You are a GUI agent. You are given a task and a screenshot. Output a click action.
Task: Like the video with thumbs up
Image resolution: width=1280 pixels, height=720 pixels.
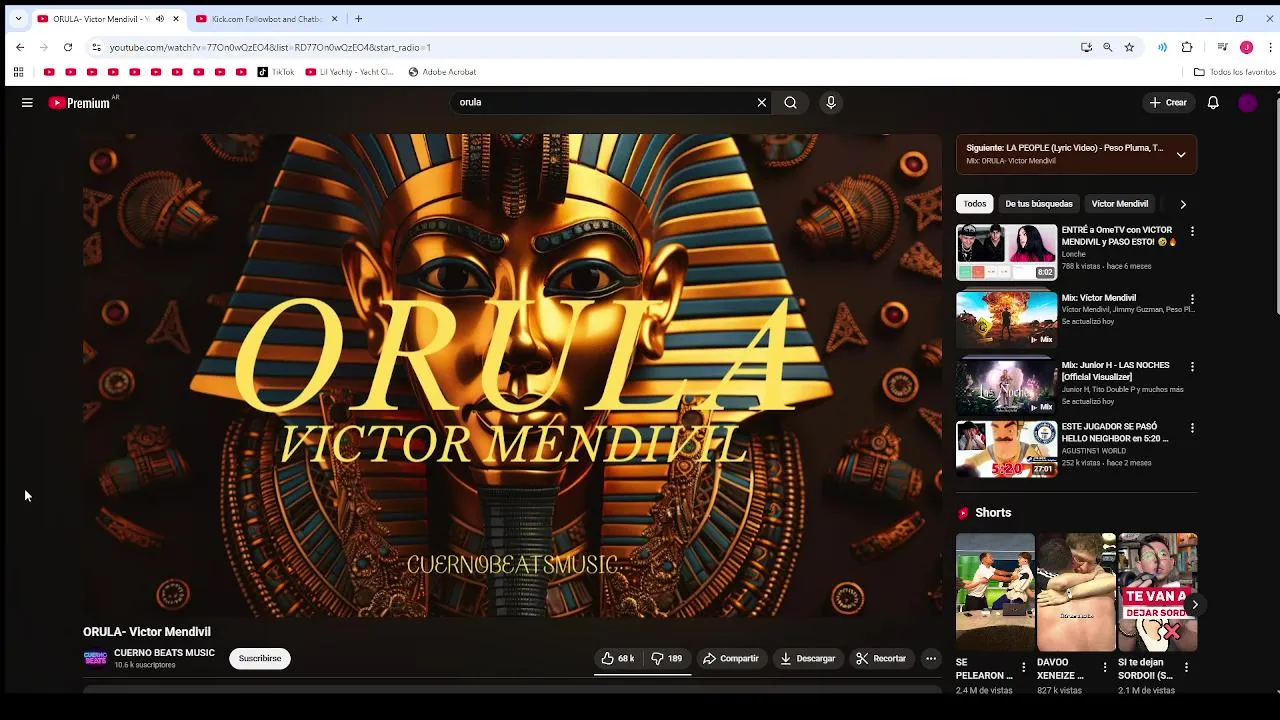[618, 658]
